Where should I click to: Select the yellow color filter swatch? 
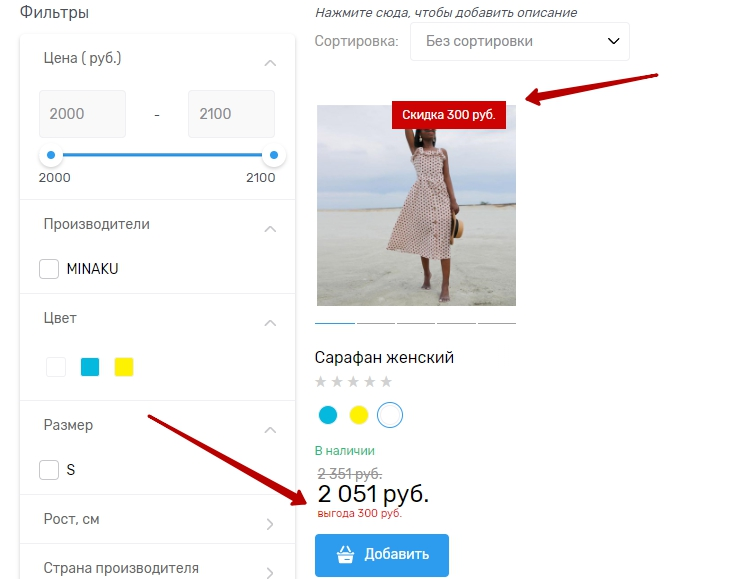point(124,367)
